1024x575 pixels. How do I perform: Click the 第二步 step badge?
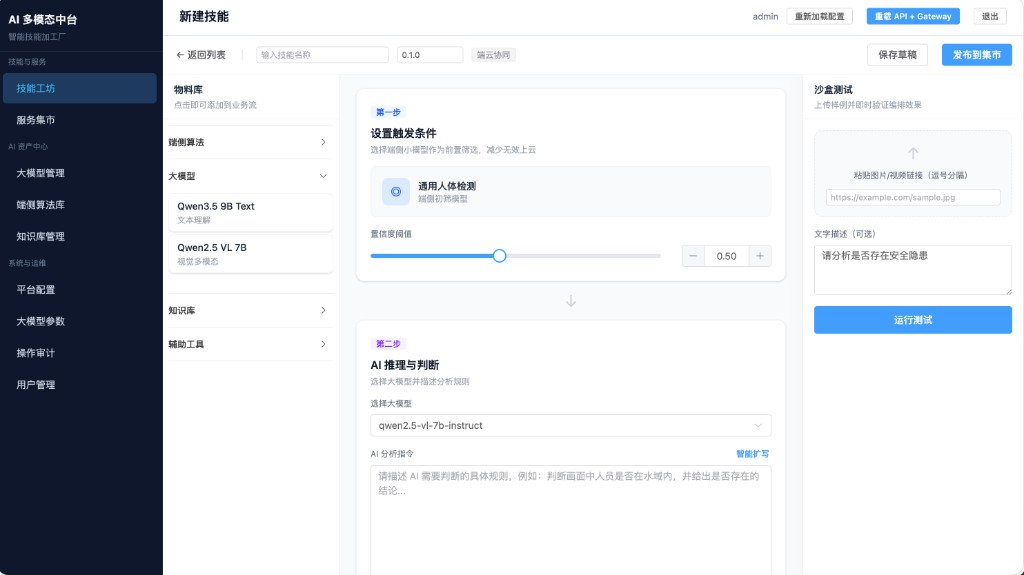point(388,344)
